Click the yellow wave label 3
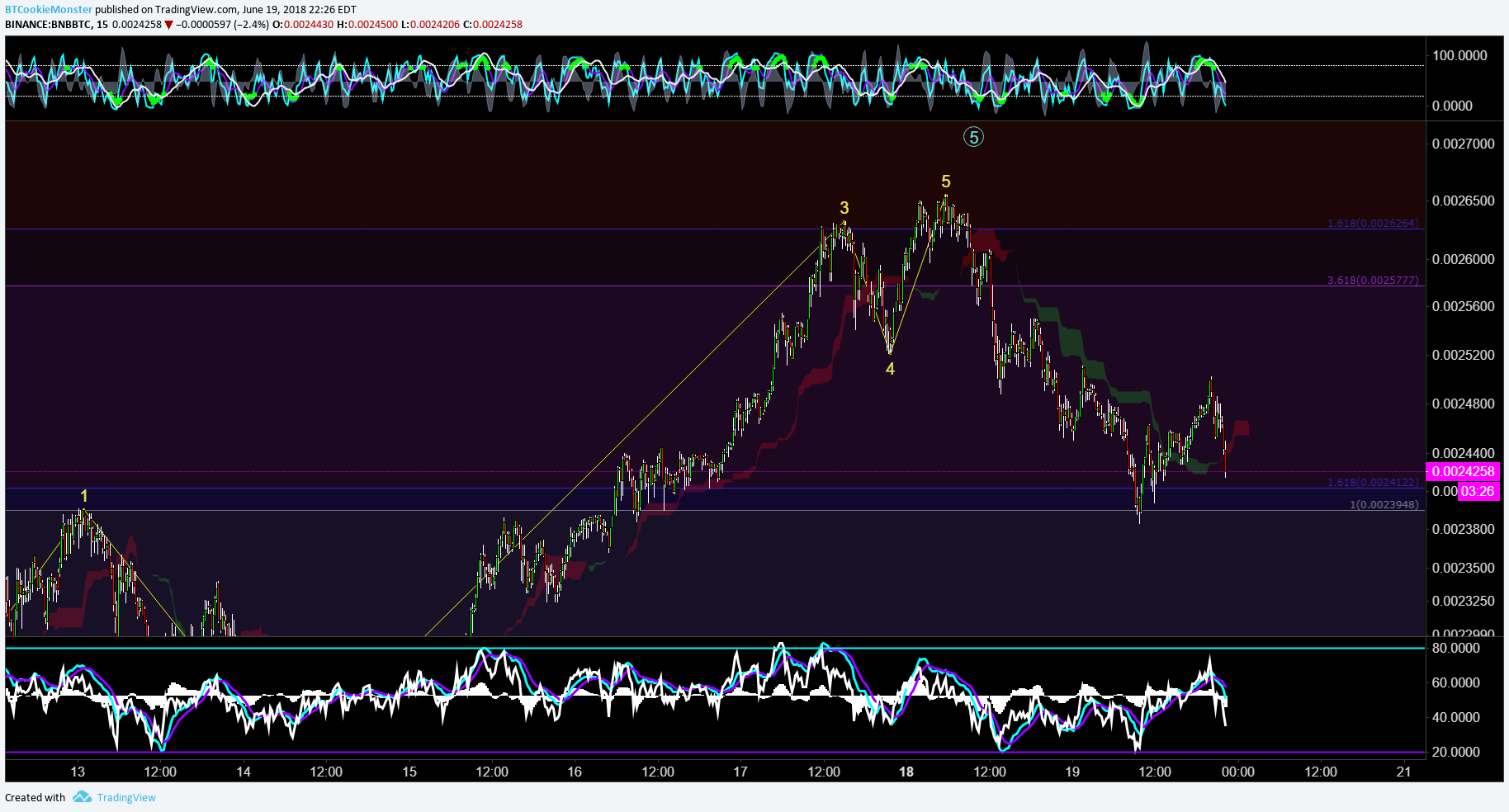1509x812 pixels. tap(844, 208)
